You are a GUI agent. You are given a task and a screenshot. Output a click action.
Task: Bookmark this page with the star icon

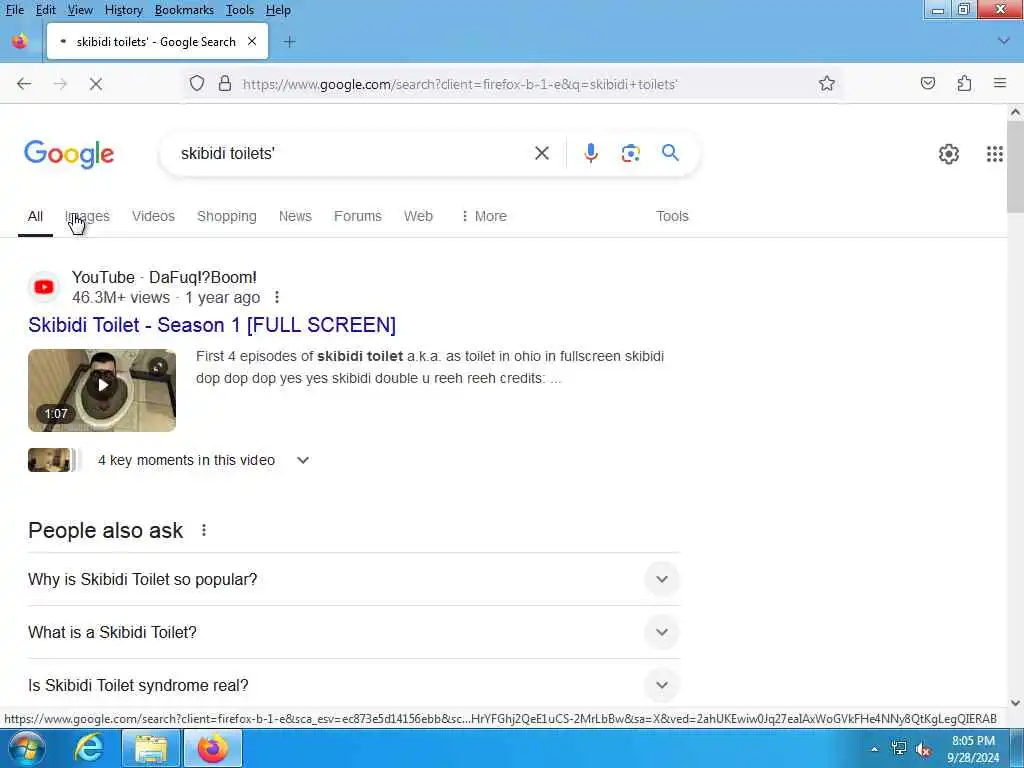(x=827, y=84)
